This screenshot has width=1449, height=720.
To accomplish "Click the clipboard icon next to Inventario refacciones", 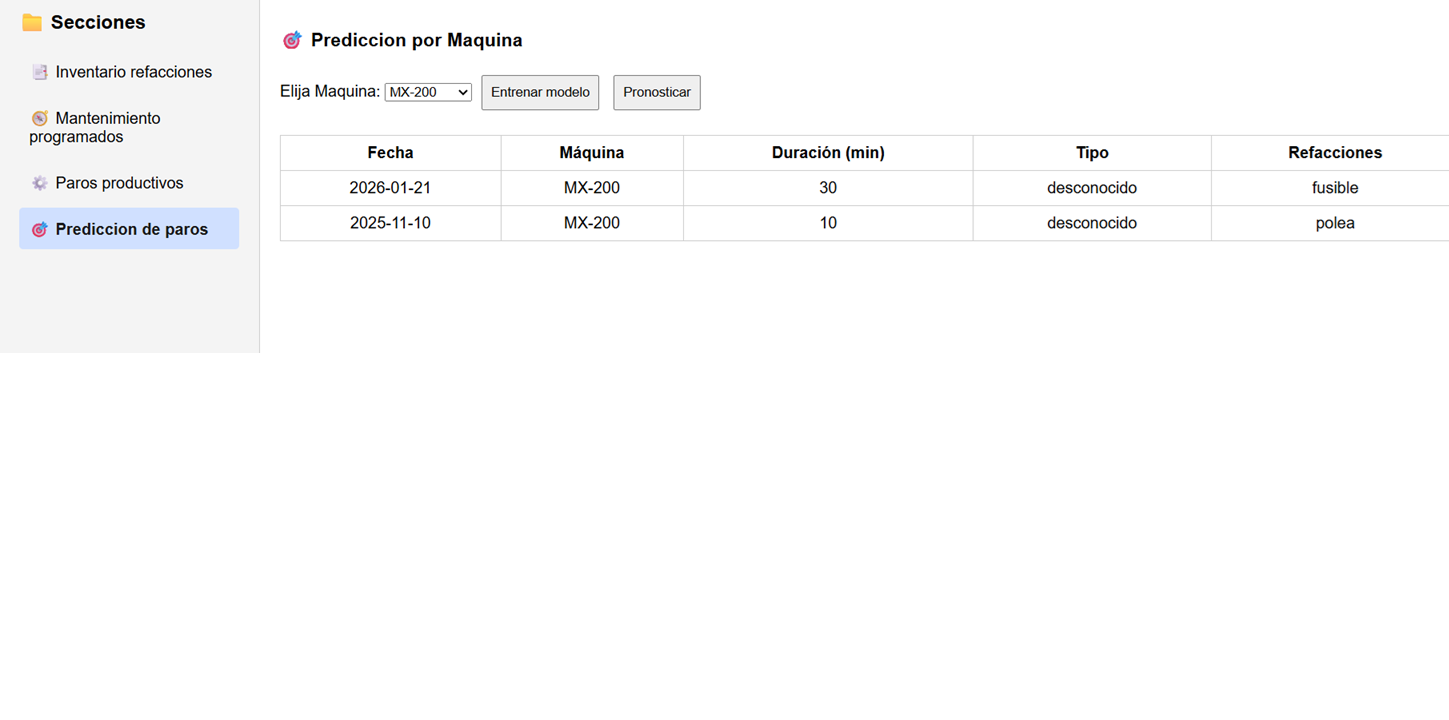I will point(40,72).
